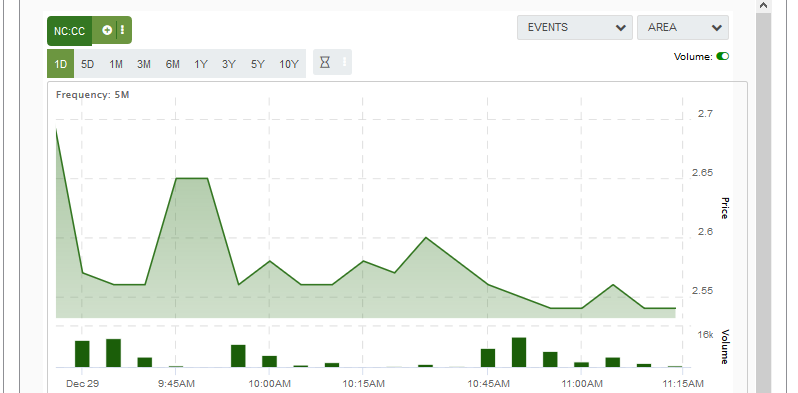798x393 pixels.
Task: Select the 1M time range
Action: (x=116, y=64)
